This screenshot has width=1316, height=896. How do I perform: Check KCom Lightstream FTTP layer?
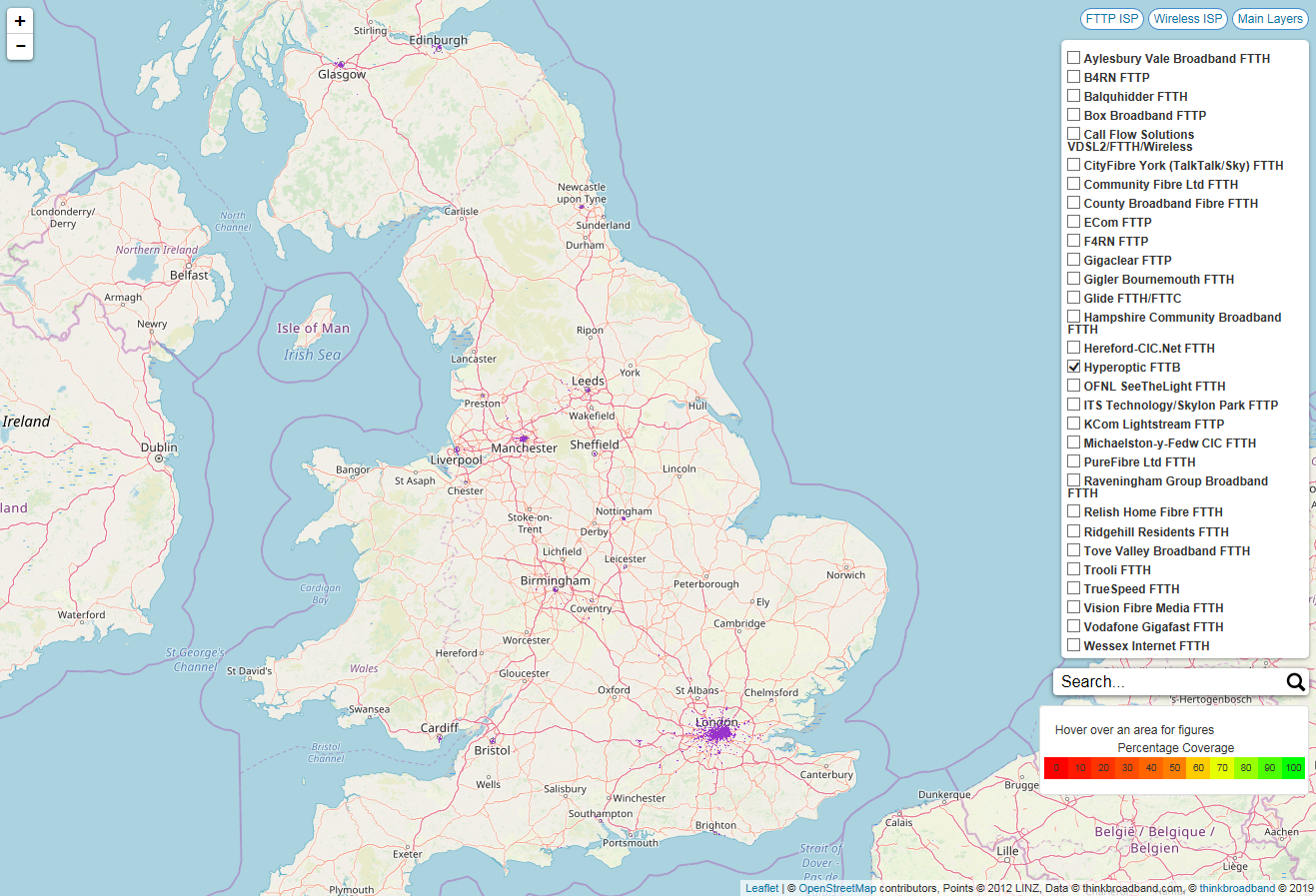pos(1074,424)
